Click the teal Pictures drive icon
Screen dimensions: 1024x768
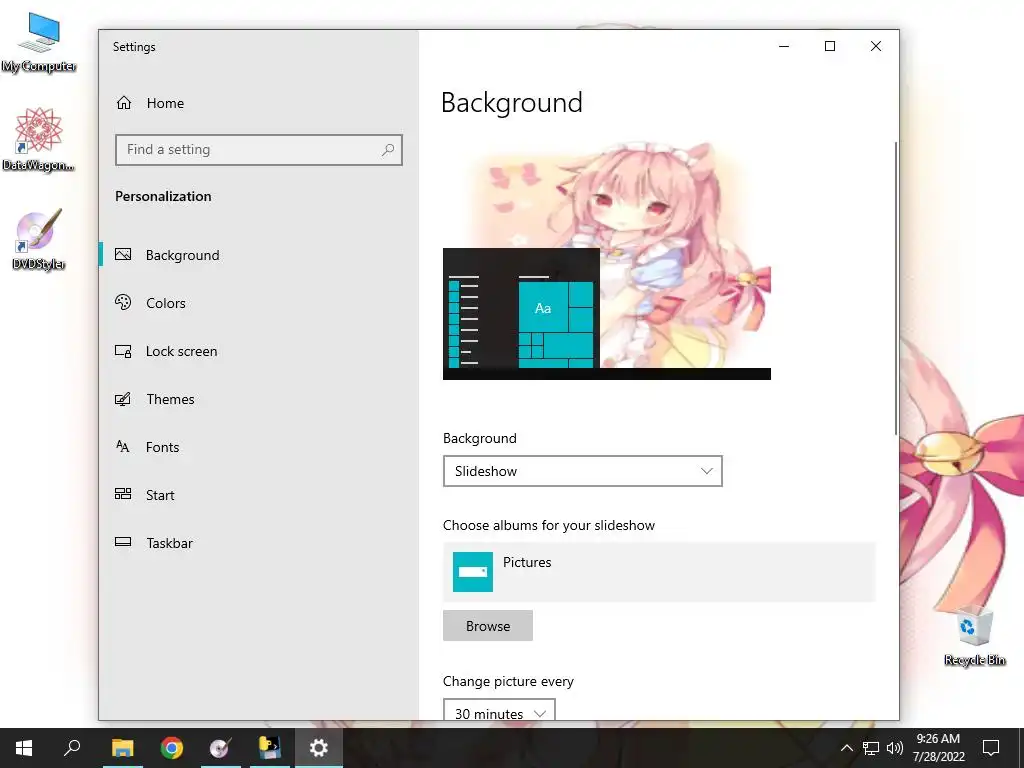[x=473, y=572]
